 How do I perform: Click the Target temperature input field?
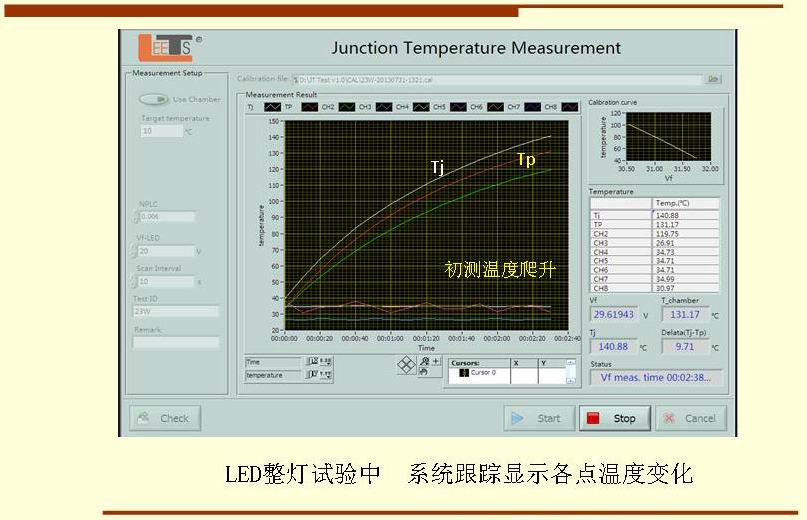(159, 131)
